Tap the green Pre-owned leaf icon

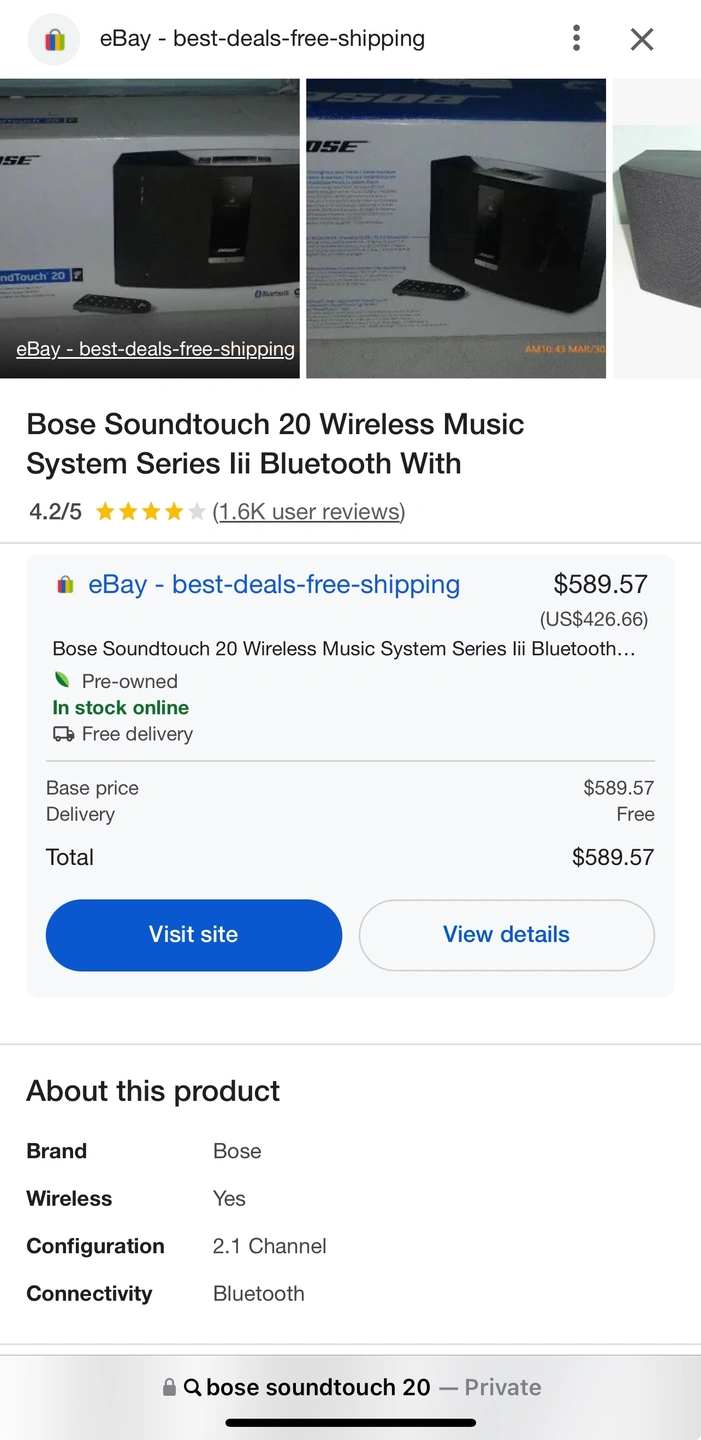click(62, 681)
